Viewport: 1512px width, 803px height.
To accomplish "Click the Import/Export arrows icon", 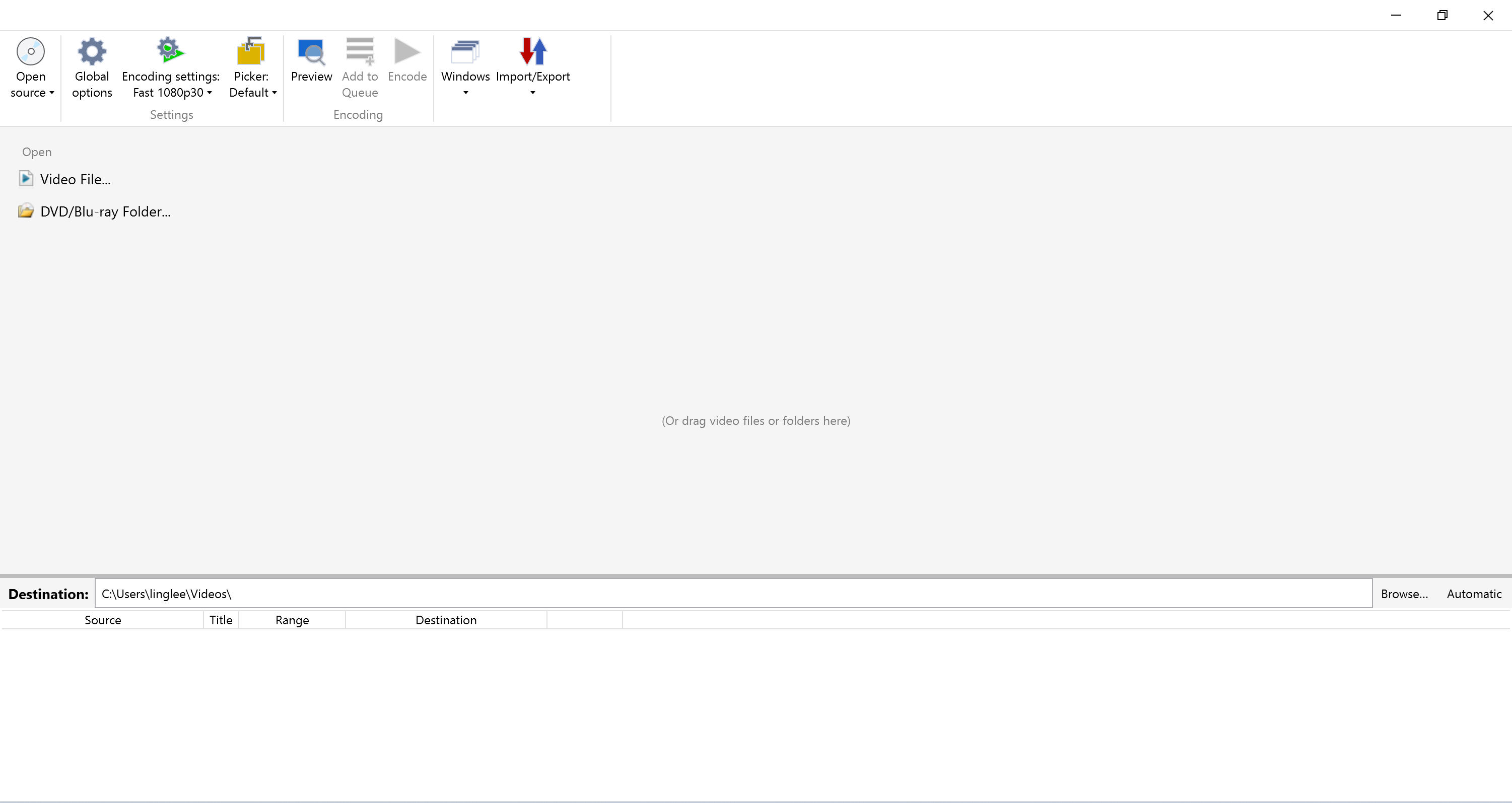I will (x=532, y=52).
